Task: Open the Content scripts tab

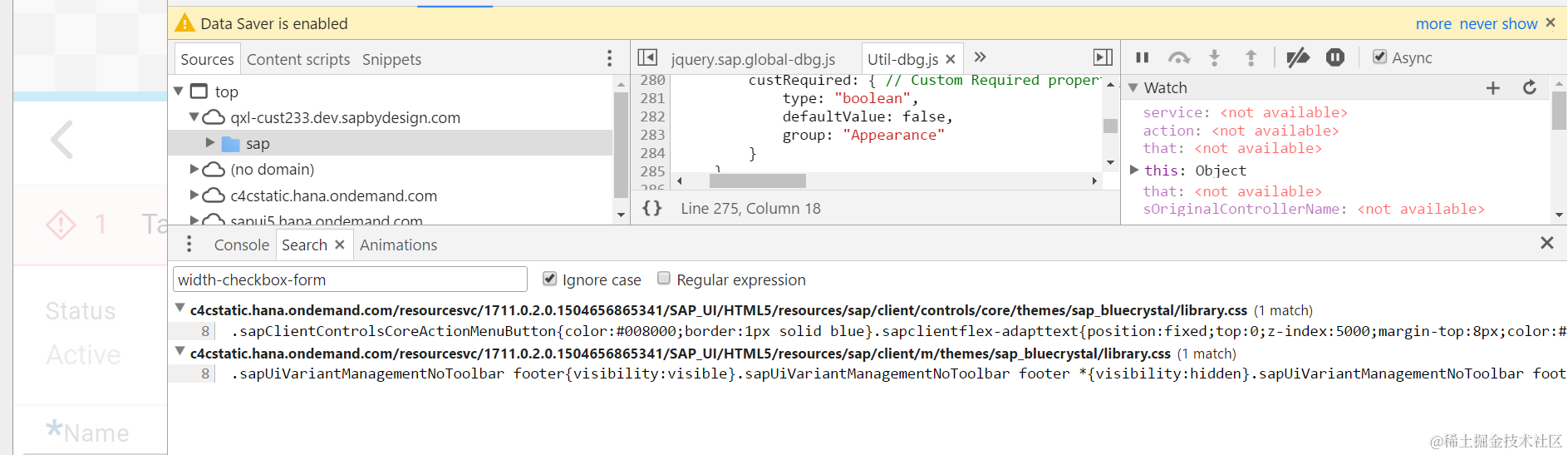Action: [x=298, y=59]
